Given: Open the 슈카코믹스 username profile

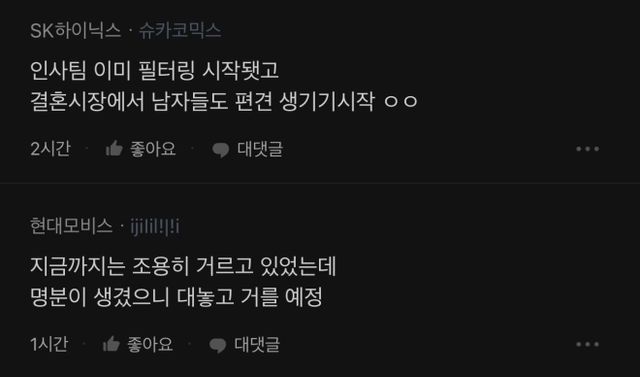Looking at the screenshot, I should (x=180, y=31).
